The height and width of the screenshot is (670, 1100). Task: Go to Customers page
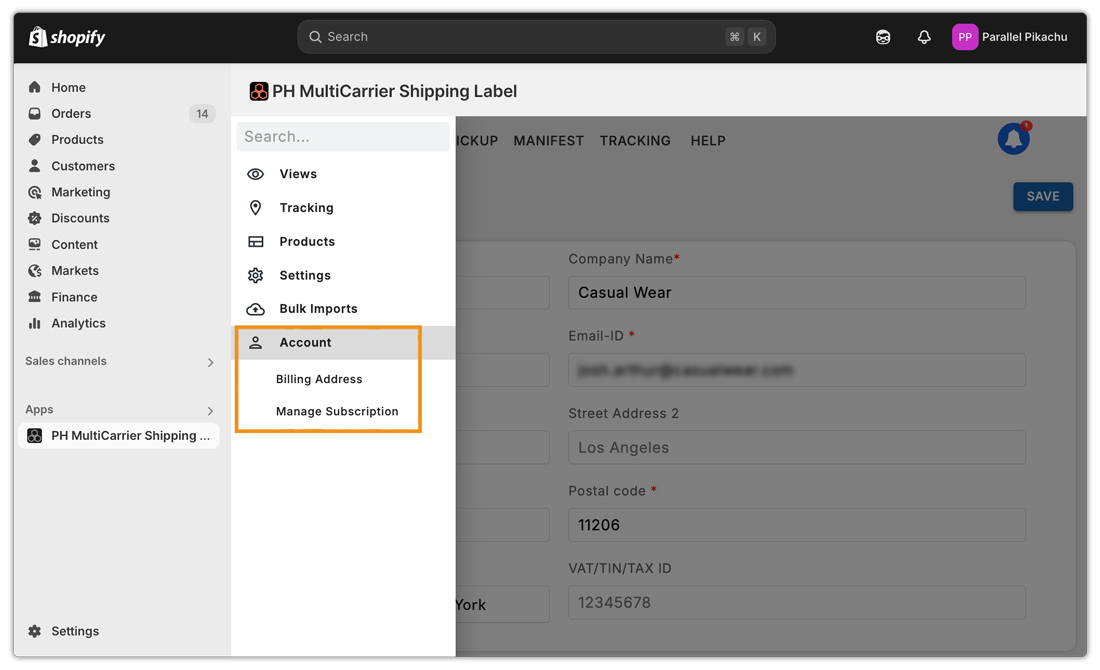coord(83,166)
